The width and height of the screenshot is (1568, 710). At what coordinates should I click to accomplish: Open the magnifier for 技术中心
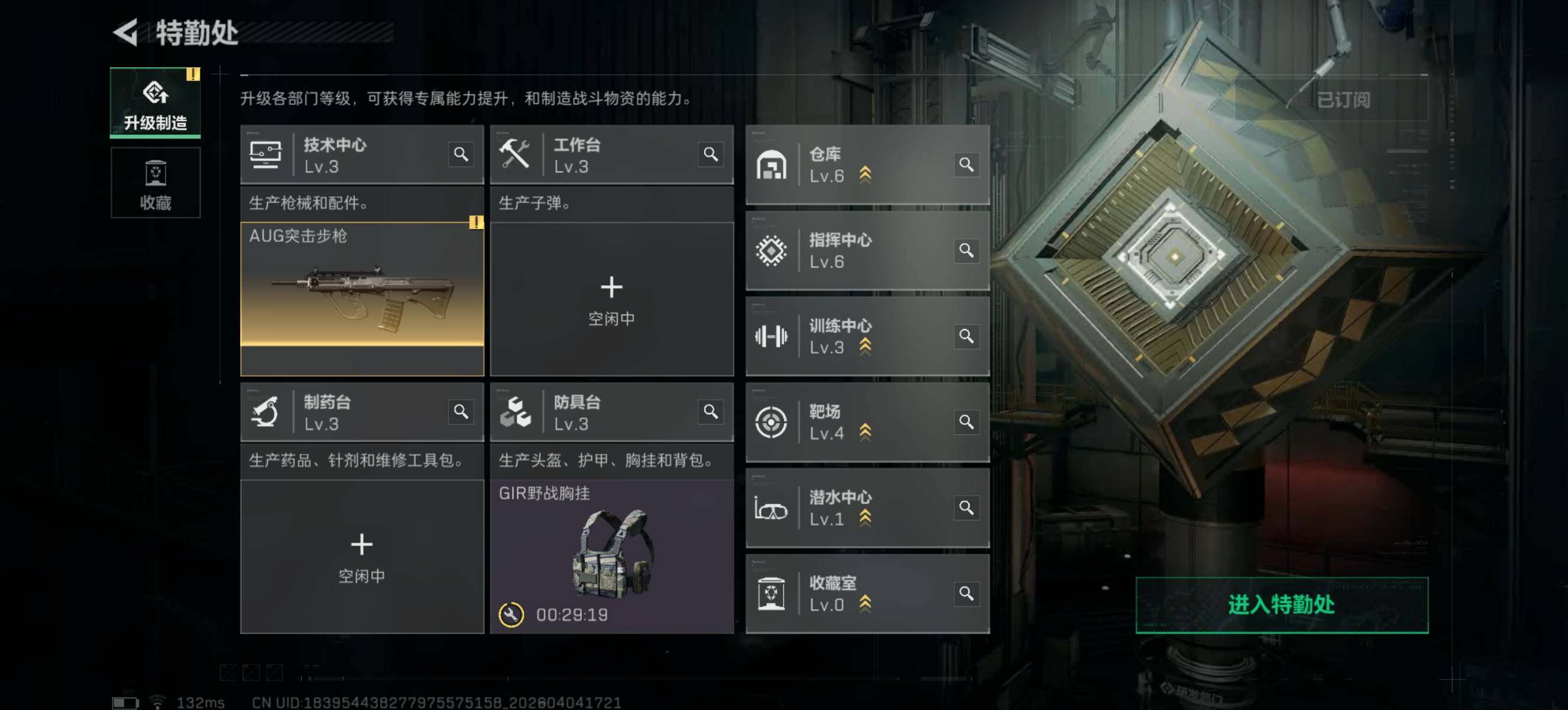click(x=461, y=154)
